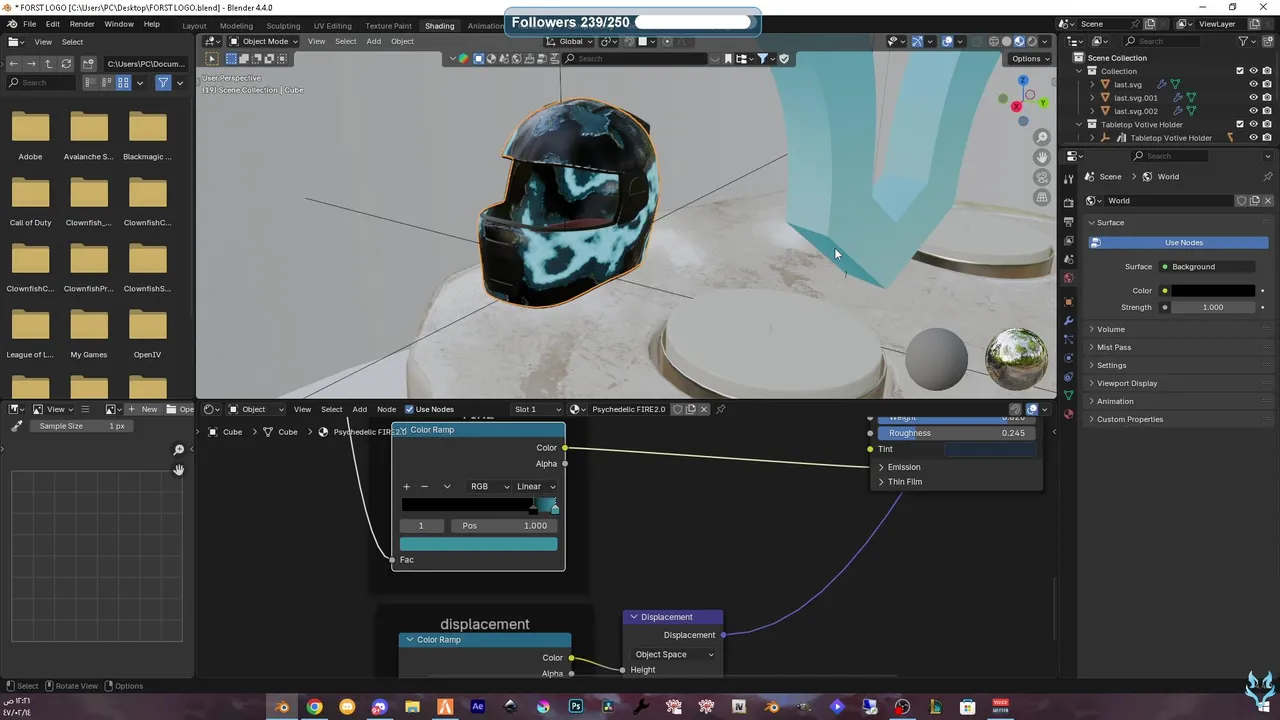Open the Output properties tab (printer icon)
This screenshot has width=1280, height=720.
point(1069,221)
